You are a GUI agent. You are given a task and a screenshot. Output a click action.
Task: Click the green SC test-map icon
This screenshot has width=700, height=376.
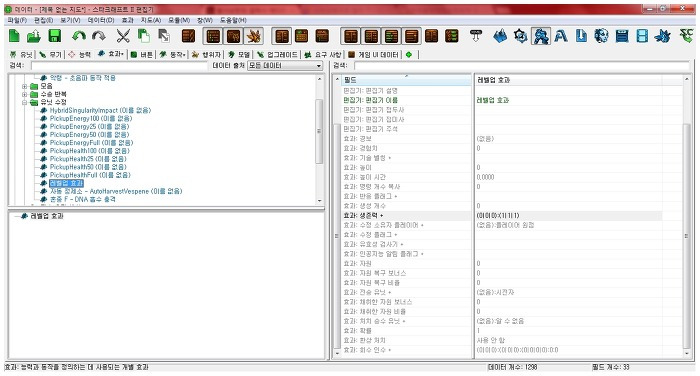tap(686, 36)
